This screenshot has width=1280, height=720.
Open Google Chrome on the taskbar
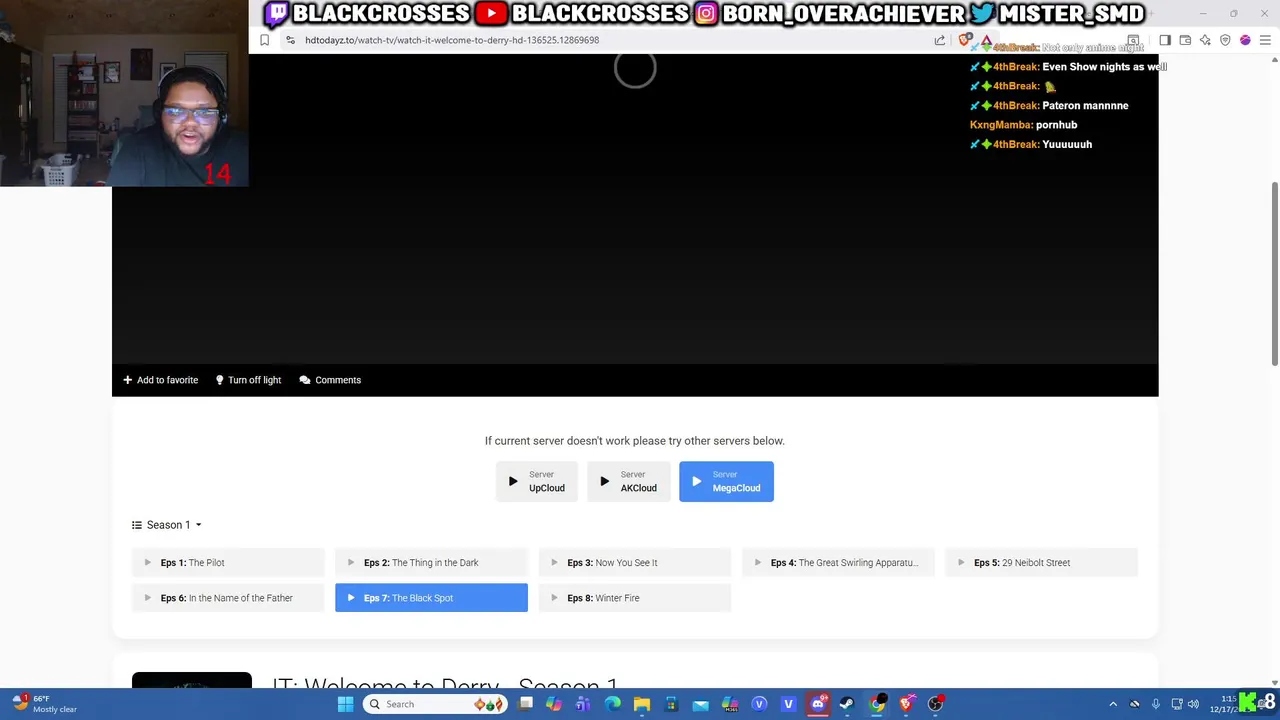(877, 704)
